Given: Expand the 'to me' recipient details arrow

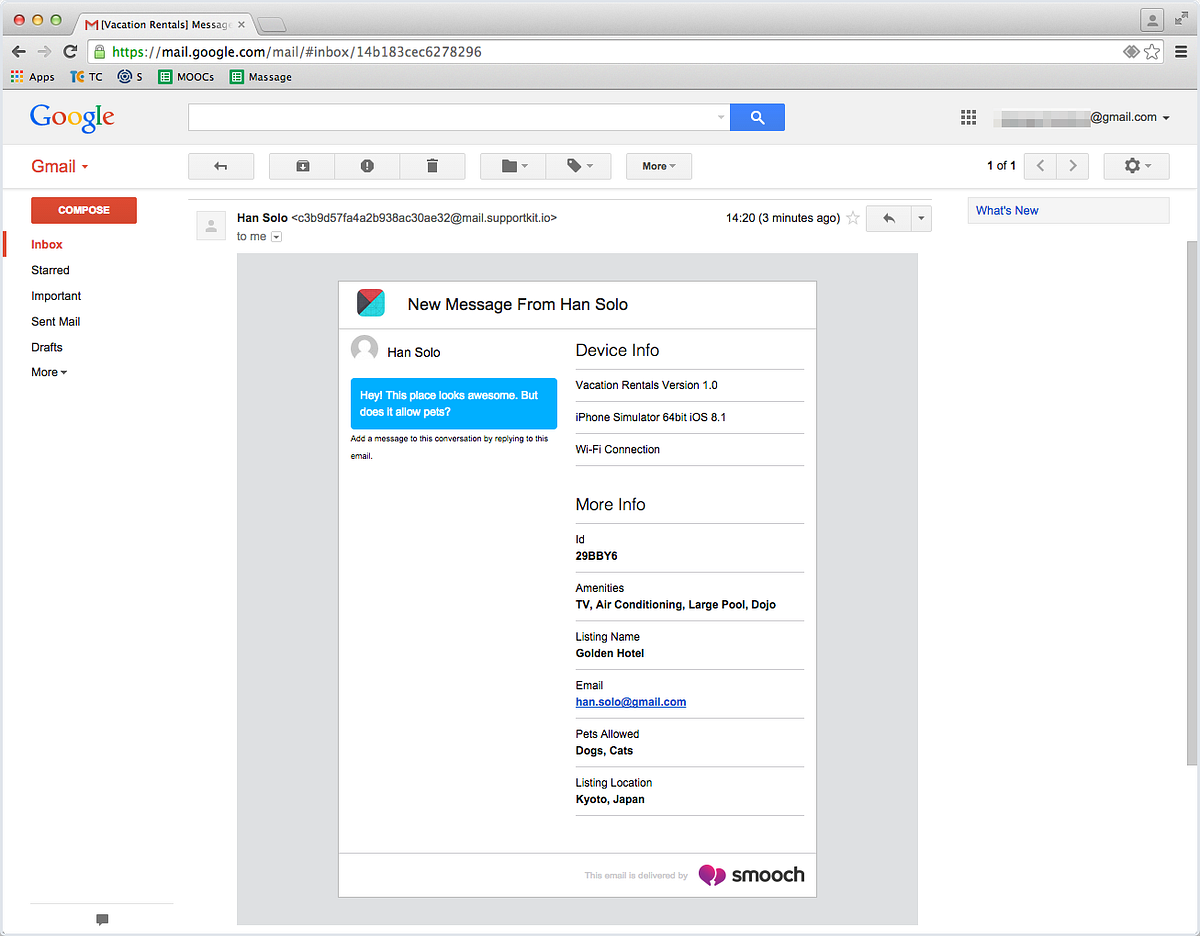Looking at the screenshot, I should (x=277, y=237).
